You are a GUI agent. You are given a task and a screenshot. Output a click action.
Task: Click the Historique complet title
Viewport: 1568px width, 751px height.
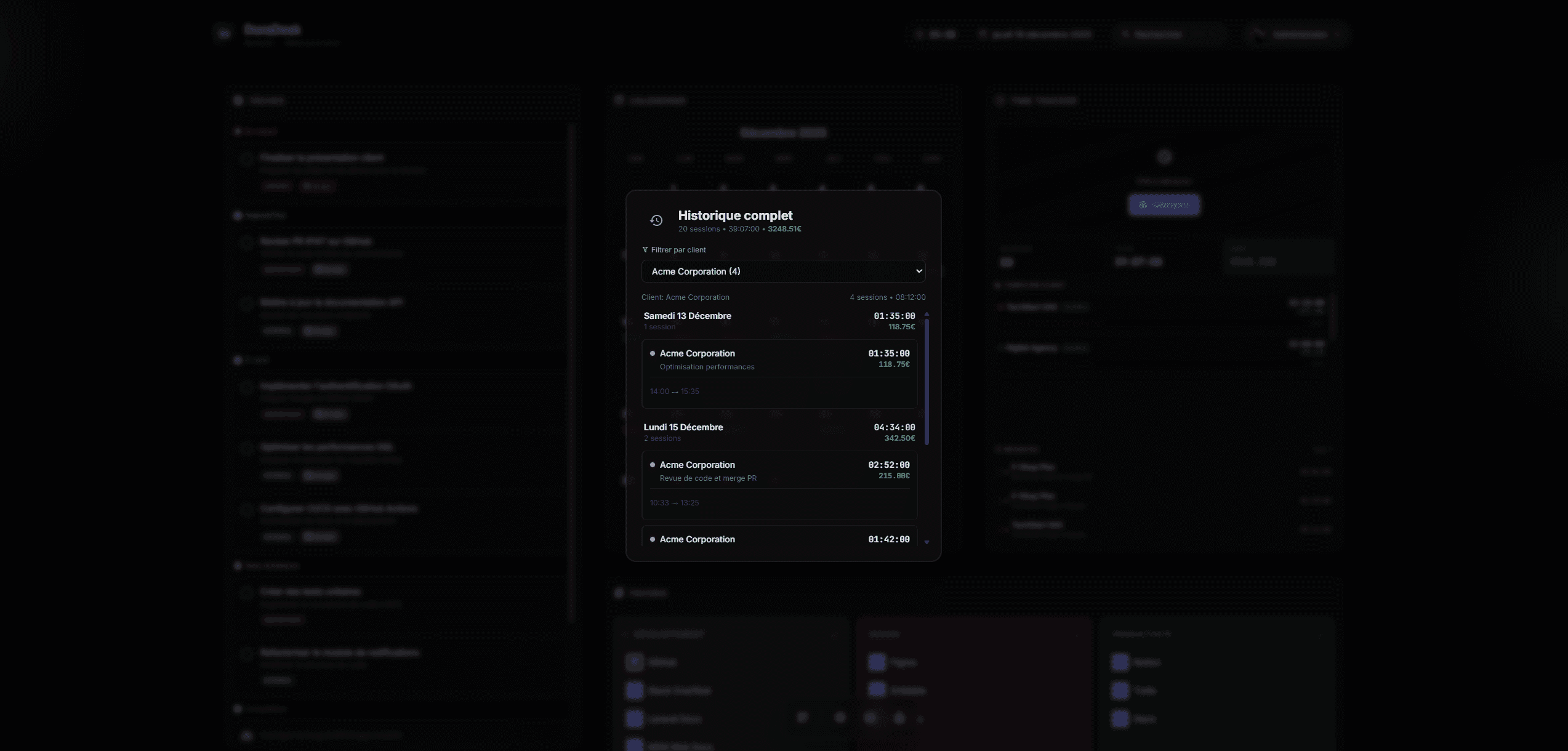coord(735,215)
